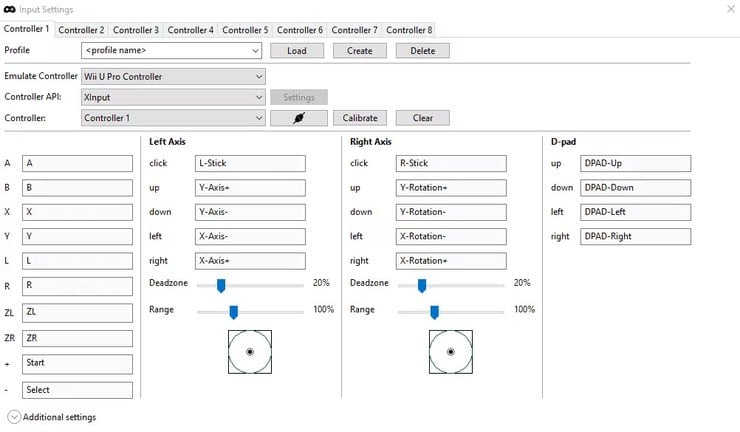Click the R button mapping field

click(x=77, y=286)
